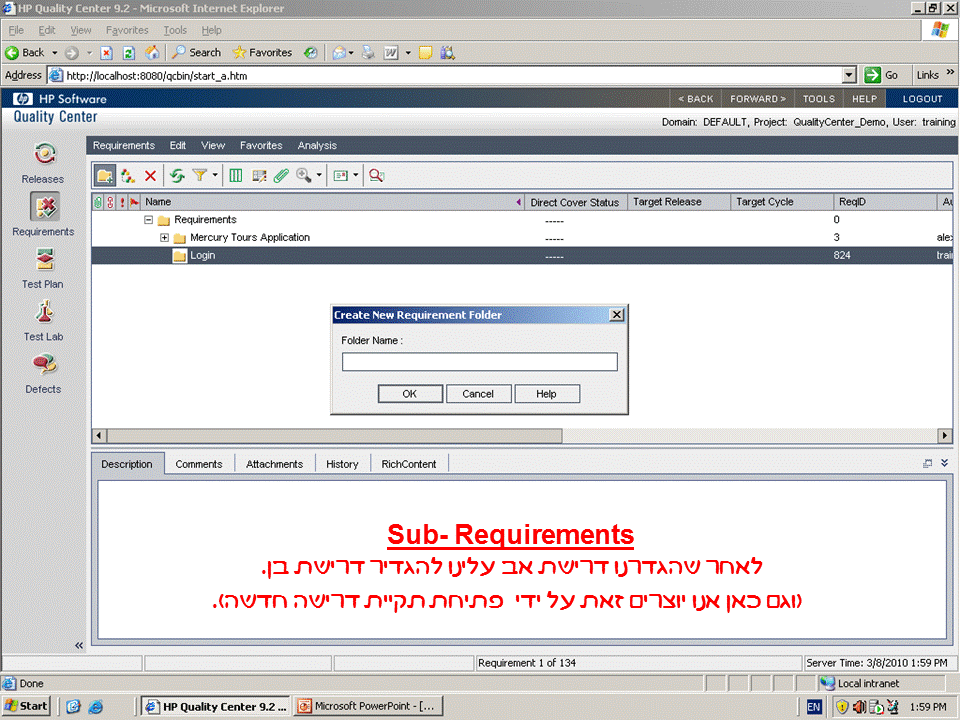The height and width of the screenshot is (720, 960).
Task: Open the Zoom dropdown arrow
Action: 319,176
